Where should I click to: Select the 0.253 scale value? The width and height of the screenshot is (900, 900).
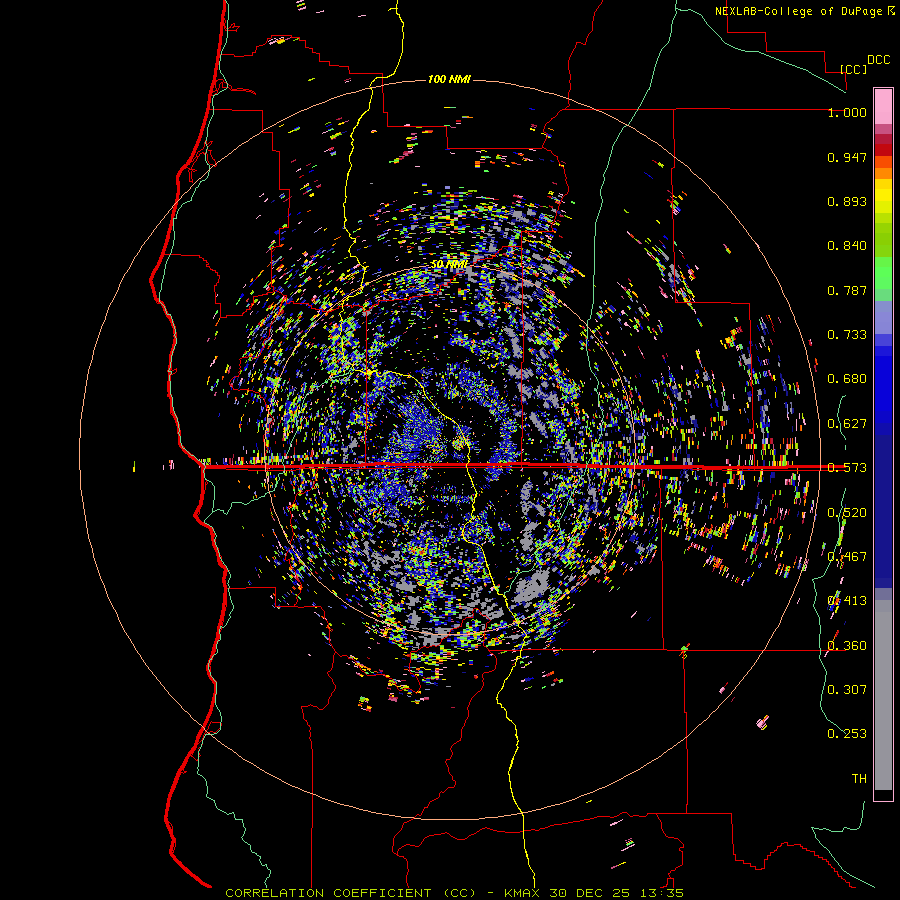[x=847, y=734]
